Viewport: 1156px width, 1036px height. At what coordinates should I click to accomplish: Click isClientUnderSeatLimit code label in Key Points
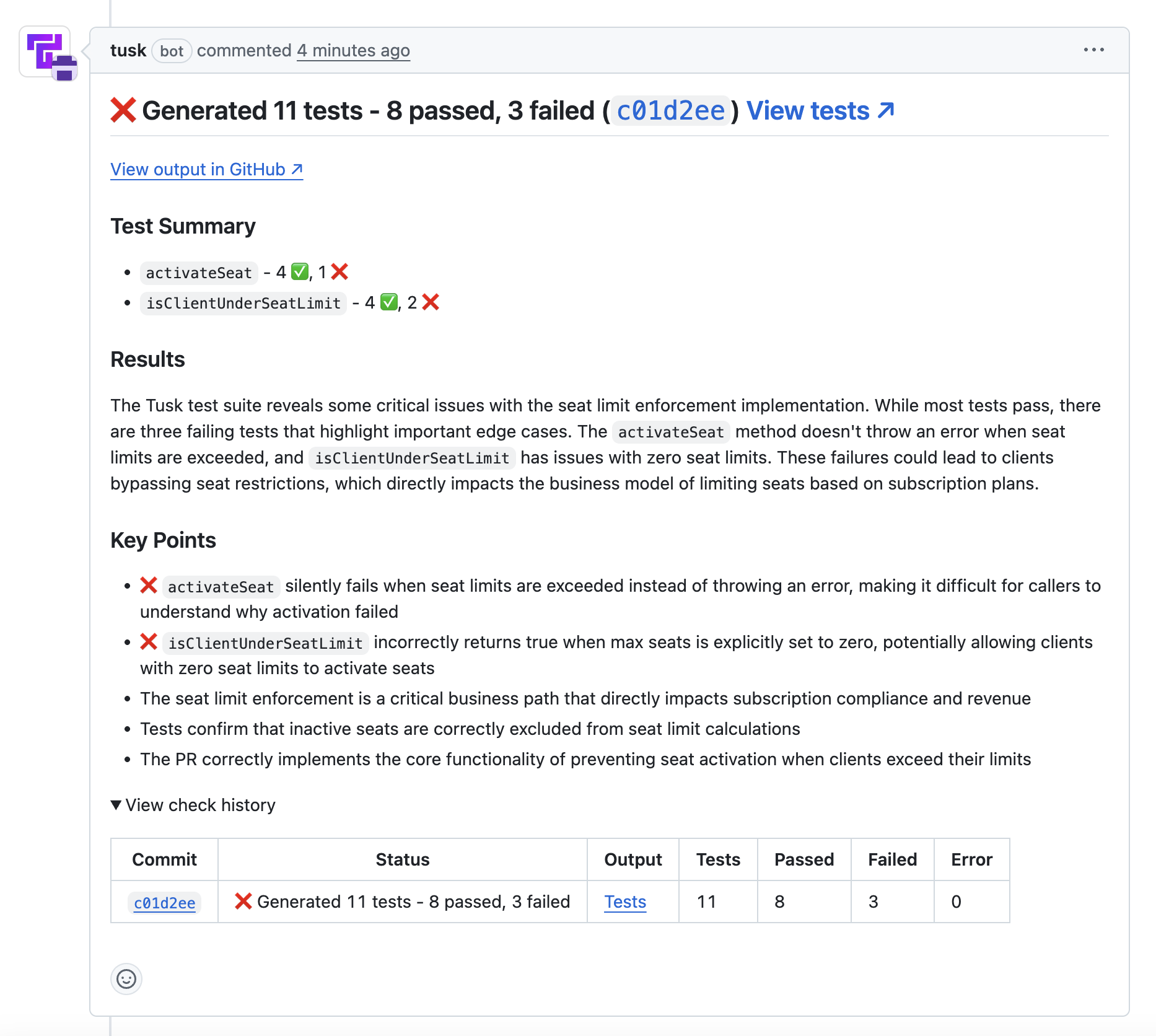point(265,643)
